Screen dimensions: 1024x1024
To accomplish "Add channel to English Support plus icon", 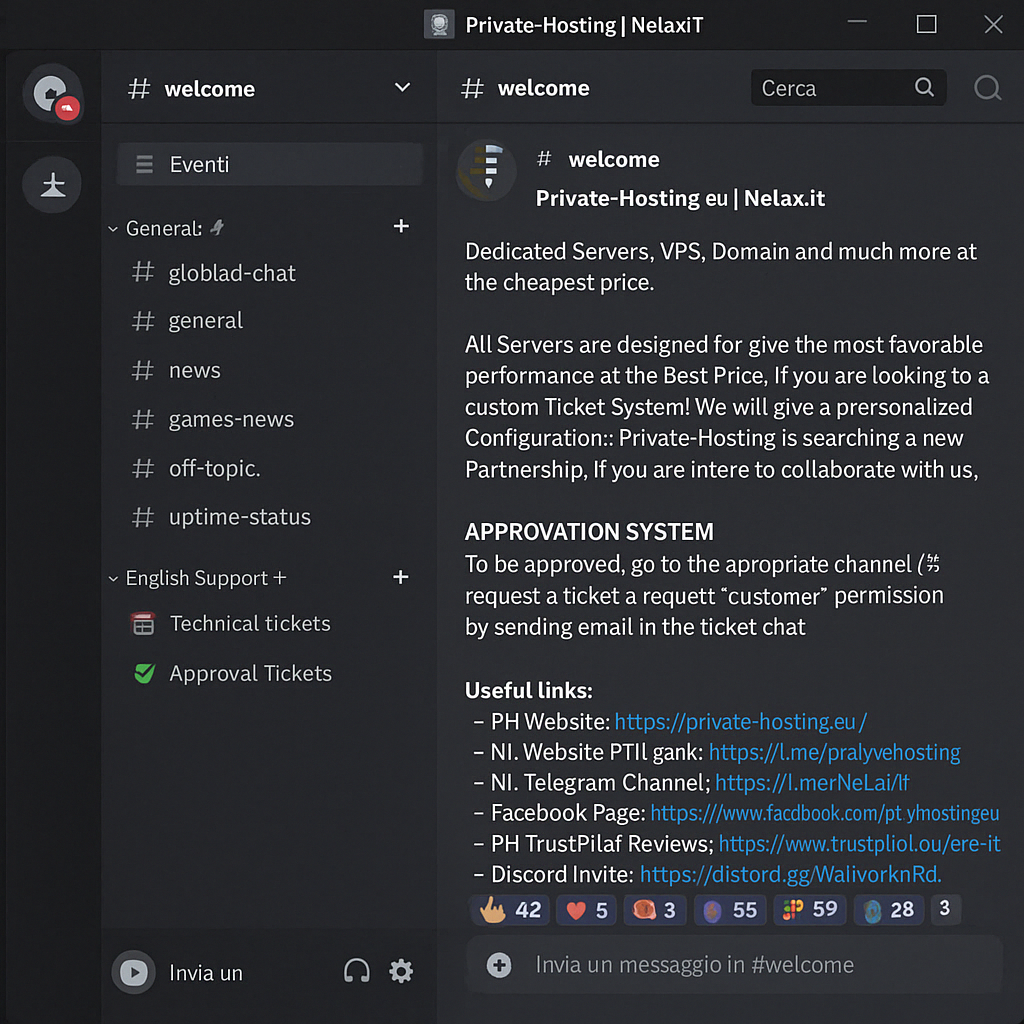I will pos(401,577).
